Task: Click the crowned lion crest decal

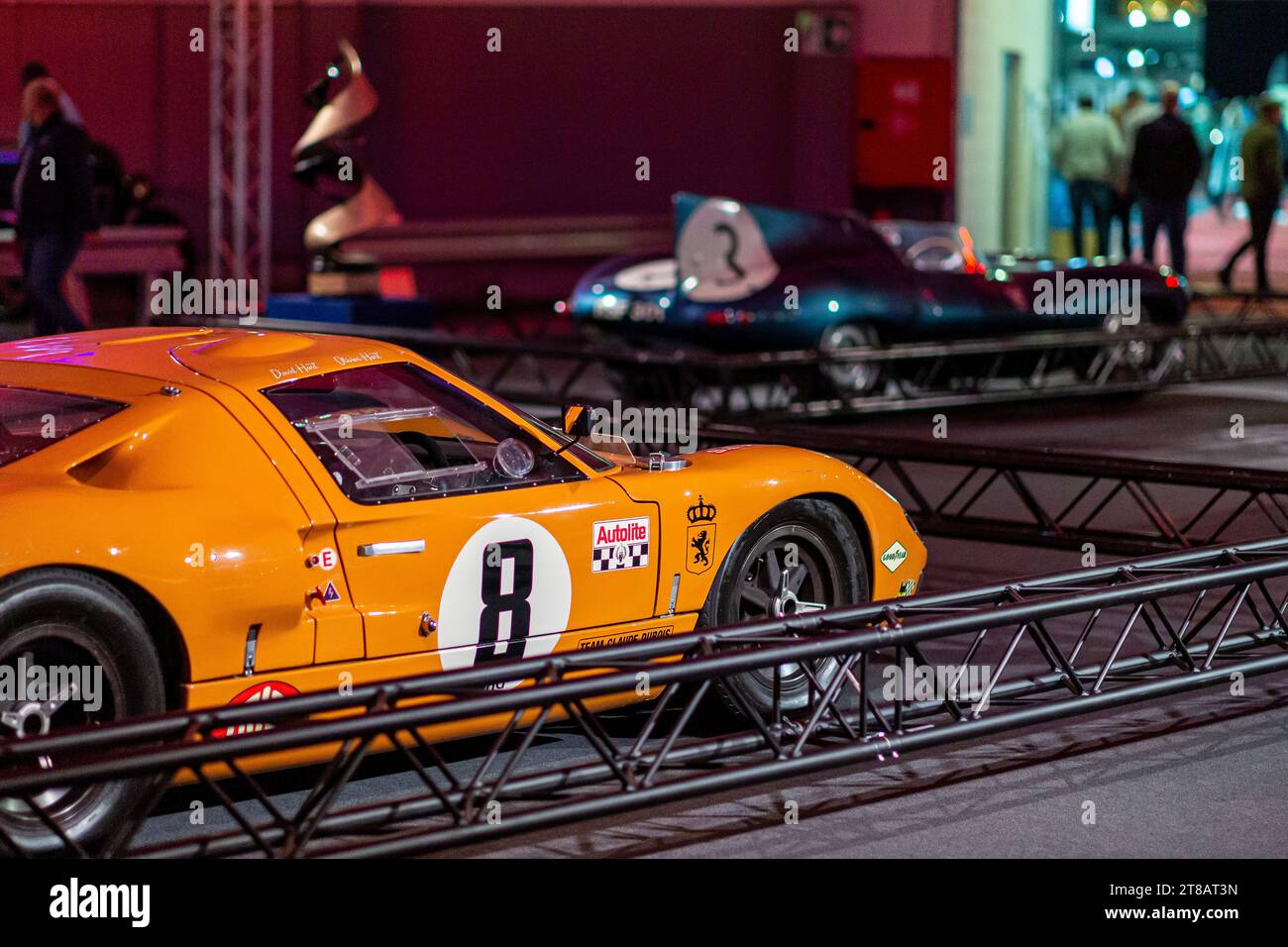Action: tap(701, 535)
